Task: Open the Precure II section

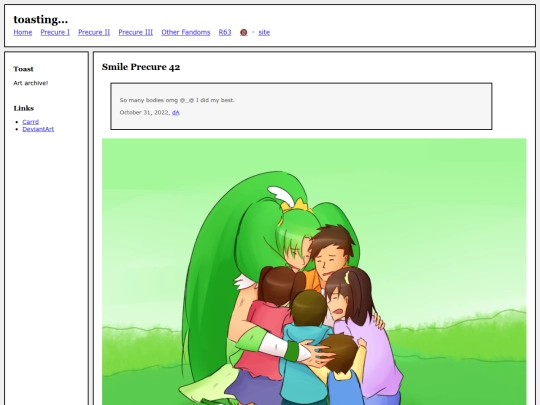Action: point(94,32)
